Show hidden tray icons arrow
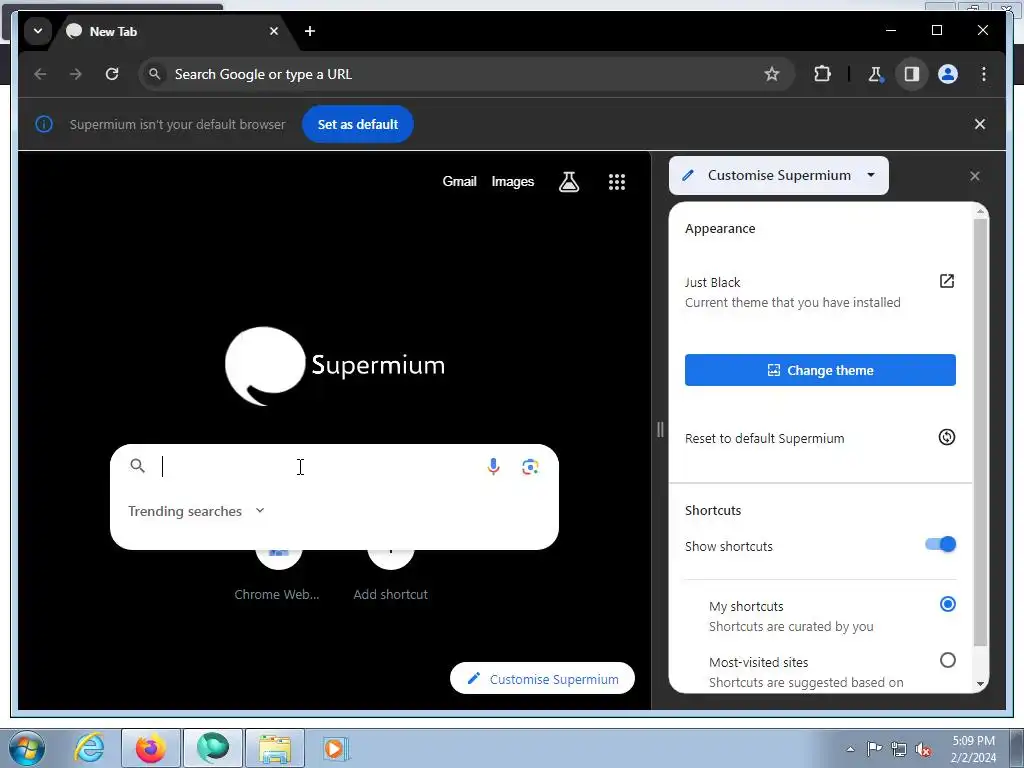This screenshot has width=1024, height=768. [850, 749]
